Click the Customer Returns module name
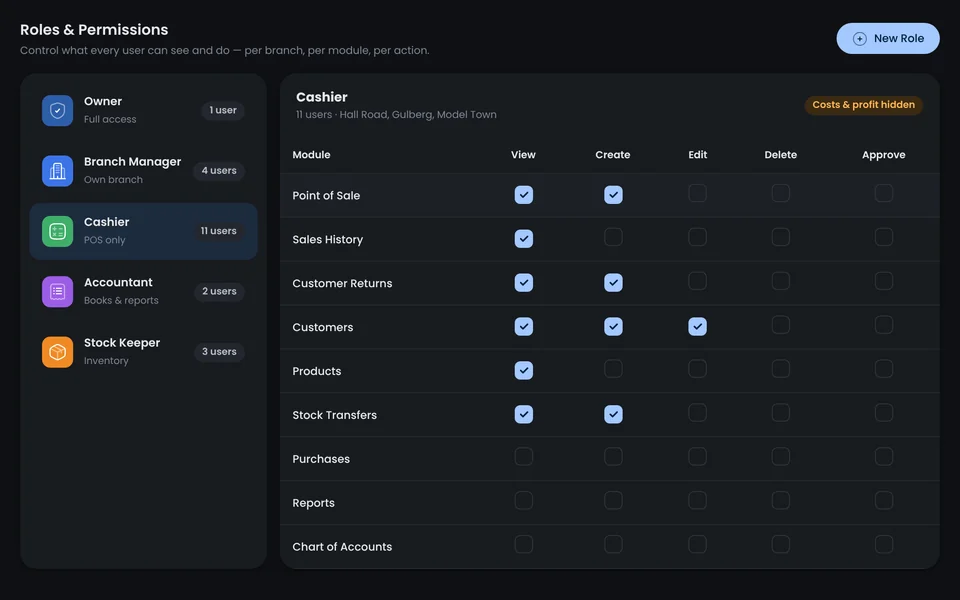 pyautogui.click(x=342, y=283)
